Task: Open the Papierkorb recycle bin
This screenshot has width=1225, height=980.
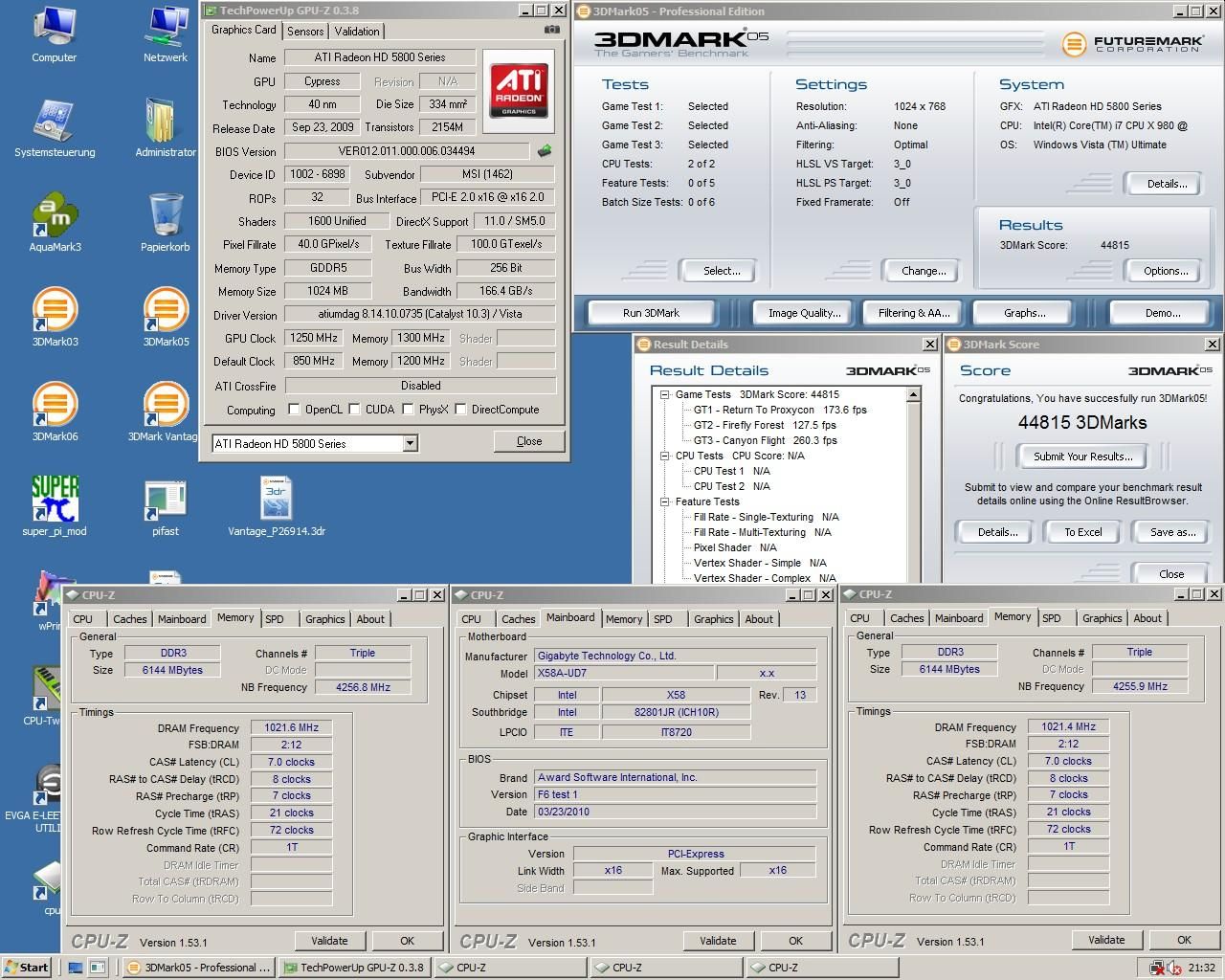Action: point(166,216)
